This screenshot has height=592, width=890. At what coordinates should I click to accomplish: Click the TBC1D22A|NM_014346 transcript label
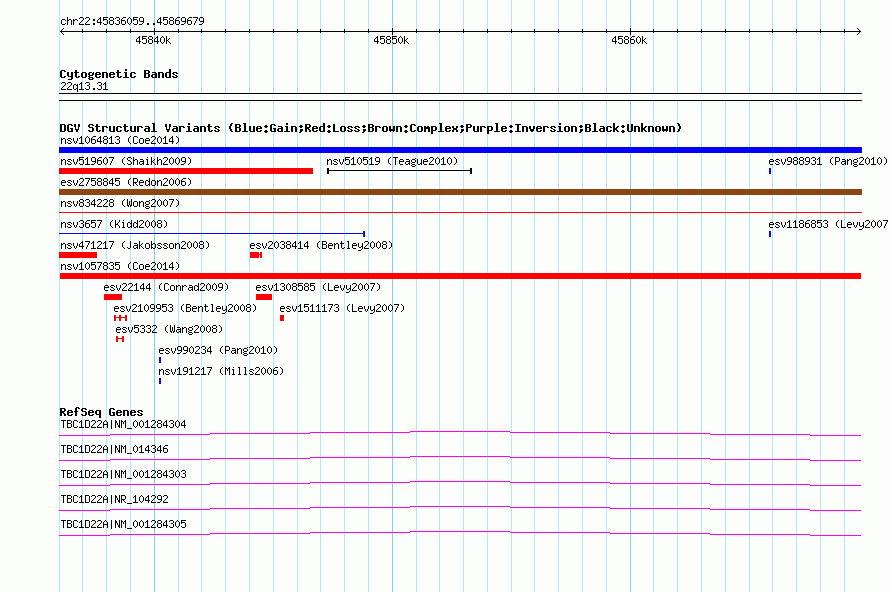[x=114, y=450]
